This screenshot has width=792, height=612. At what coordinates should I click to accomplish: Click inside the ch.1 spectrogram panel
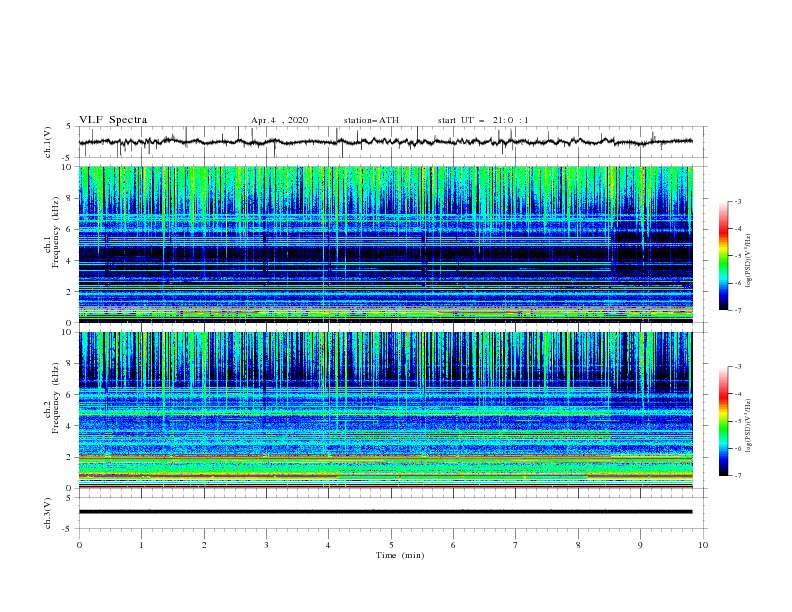point(385,244)
